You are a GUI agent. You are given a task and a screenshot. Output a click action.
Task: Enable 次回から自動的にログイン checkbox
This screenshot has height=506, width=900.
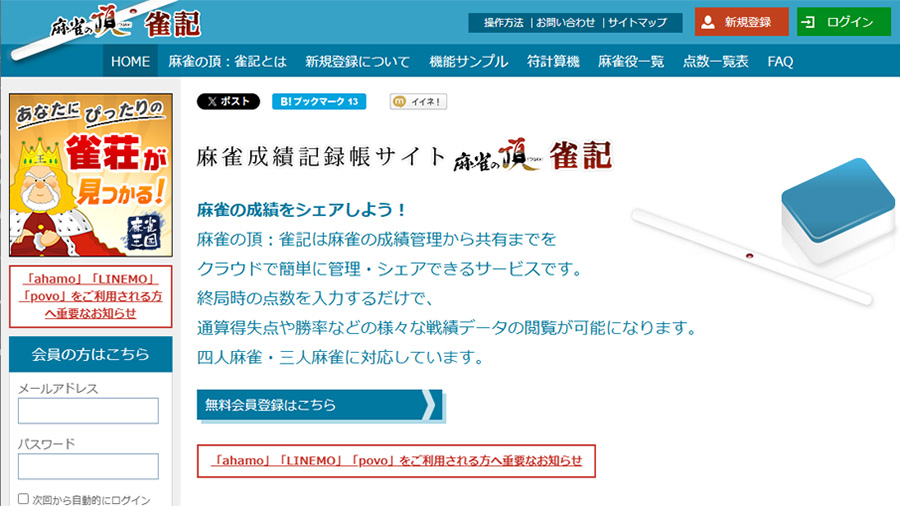click(23, 499)
